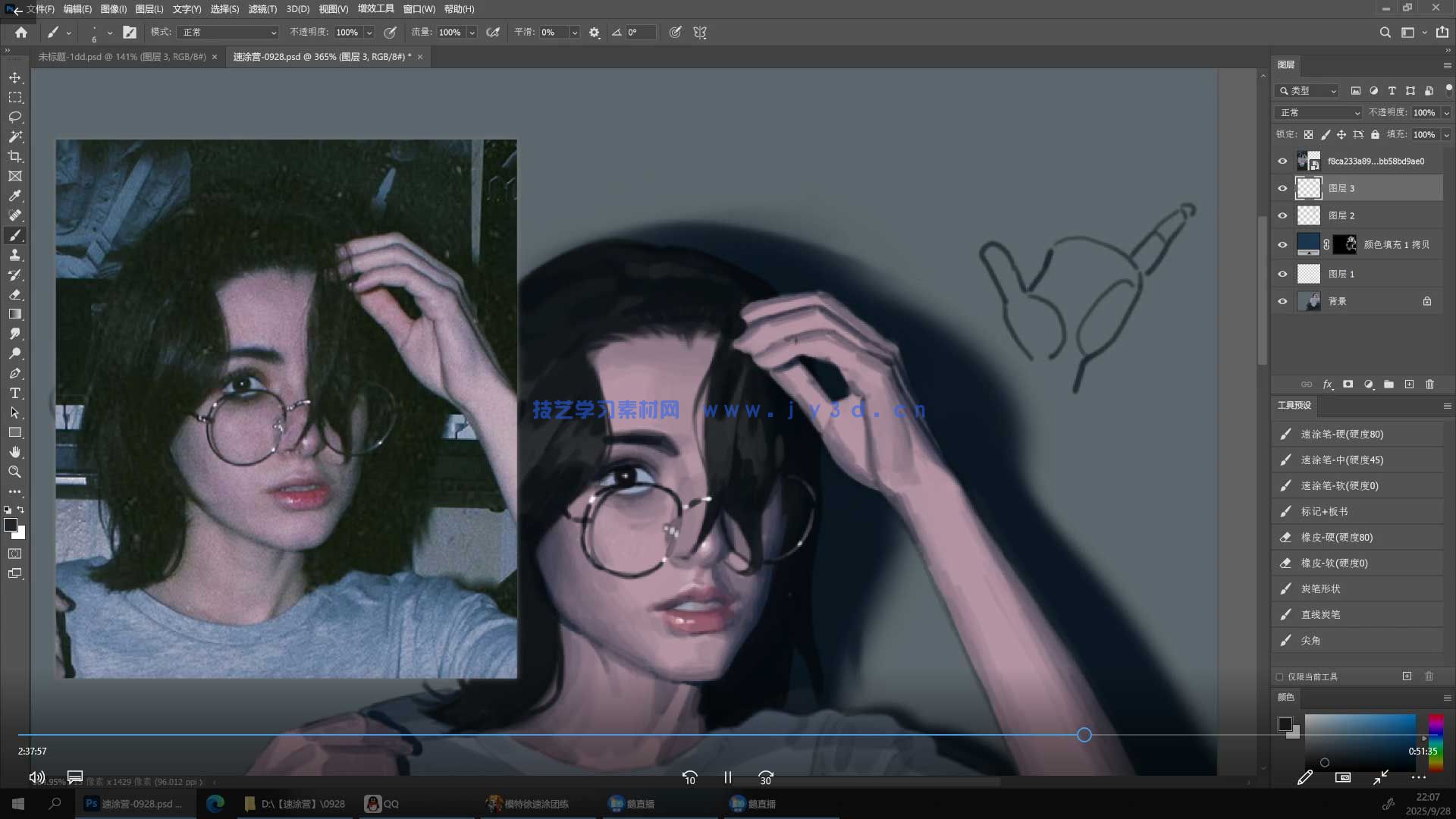The image size is (1456, 819).
Task: Click the delete layer trash icon
Action: click(1429, 384)
